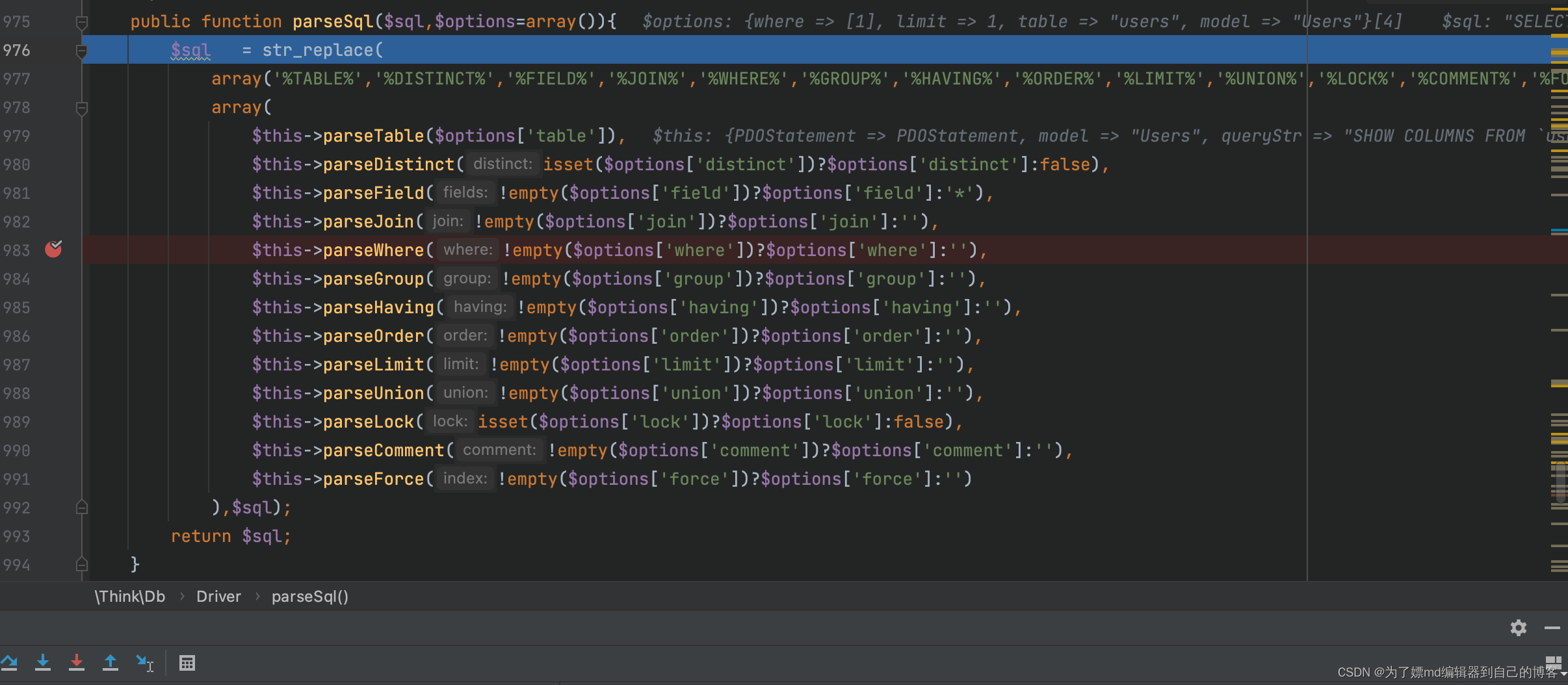1568x685 pixels.
Task: Collapse the parseSql function fold at line 975
Action: pos(82,23)
